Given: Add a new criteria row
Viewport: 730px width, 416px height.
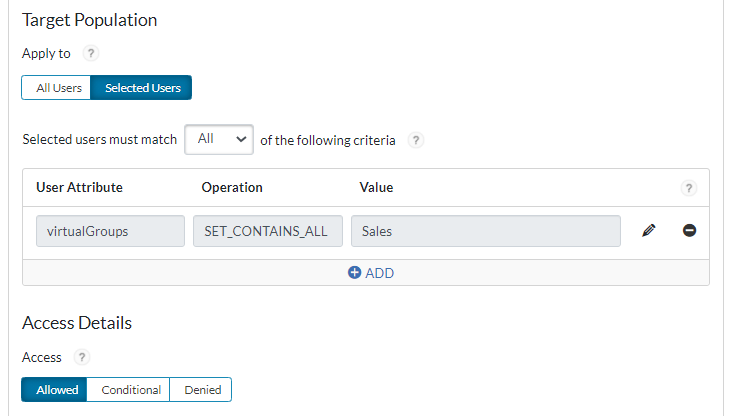Looking at the screenshot, I should (x=370, y=273).
